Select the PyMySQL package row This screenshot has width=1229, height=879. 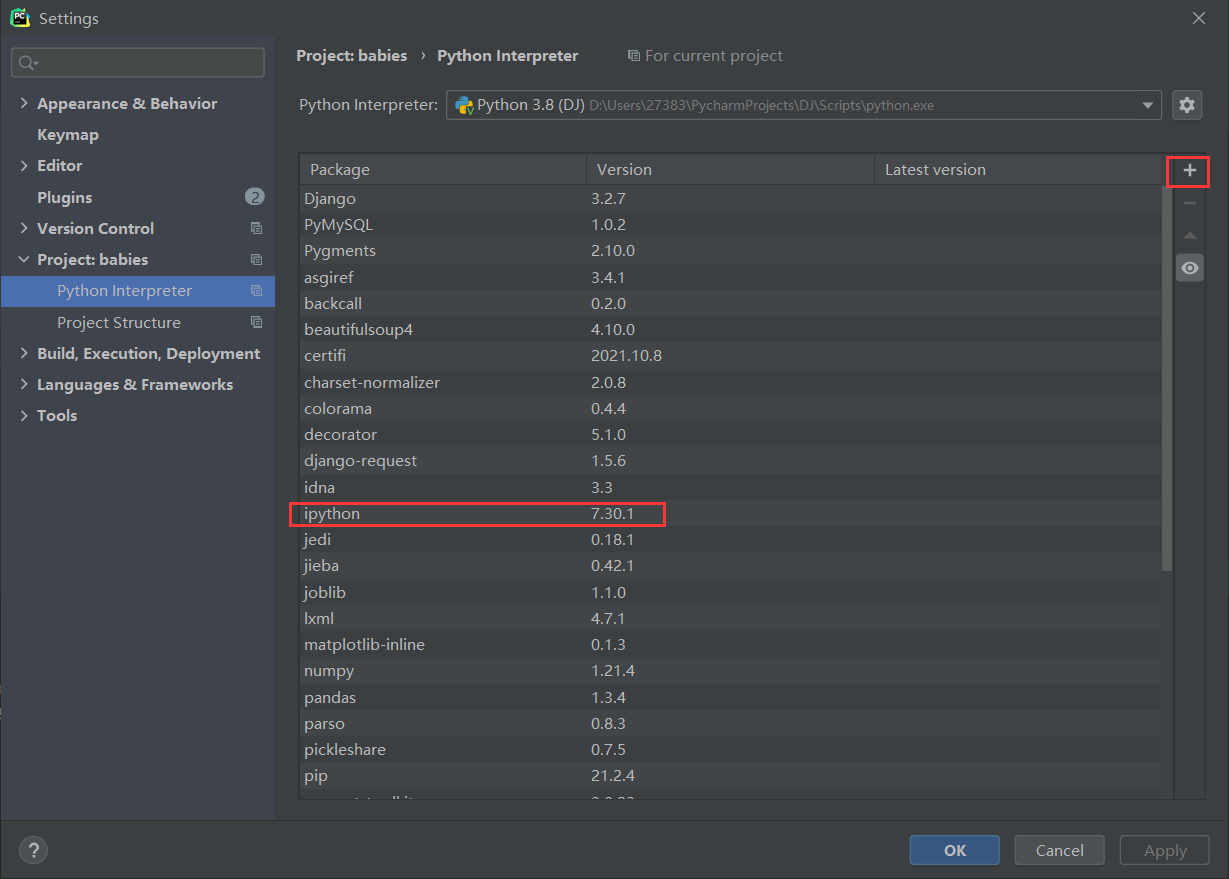(x=731, y=225)
